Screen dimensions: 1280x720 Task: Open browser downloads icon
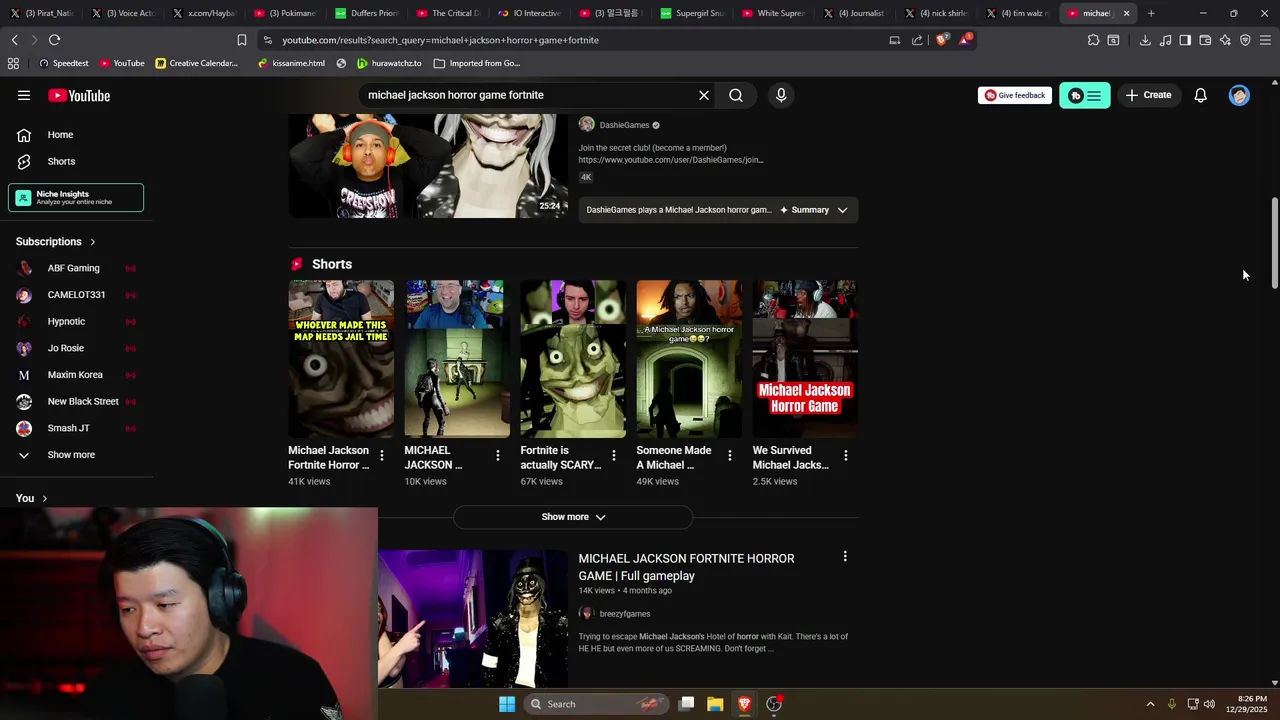(1145, 40)
